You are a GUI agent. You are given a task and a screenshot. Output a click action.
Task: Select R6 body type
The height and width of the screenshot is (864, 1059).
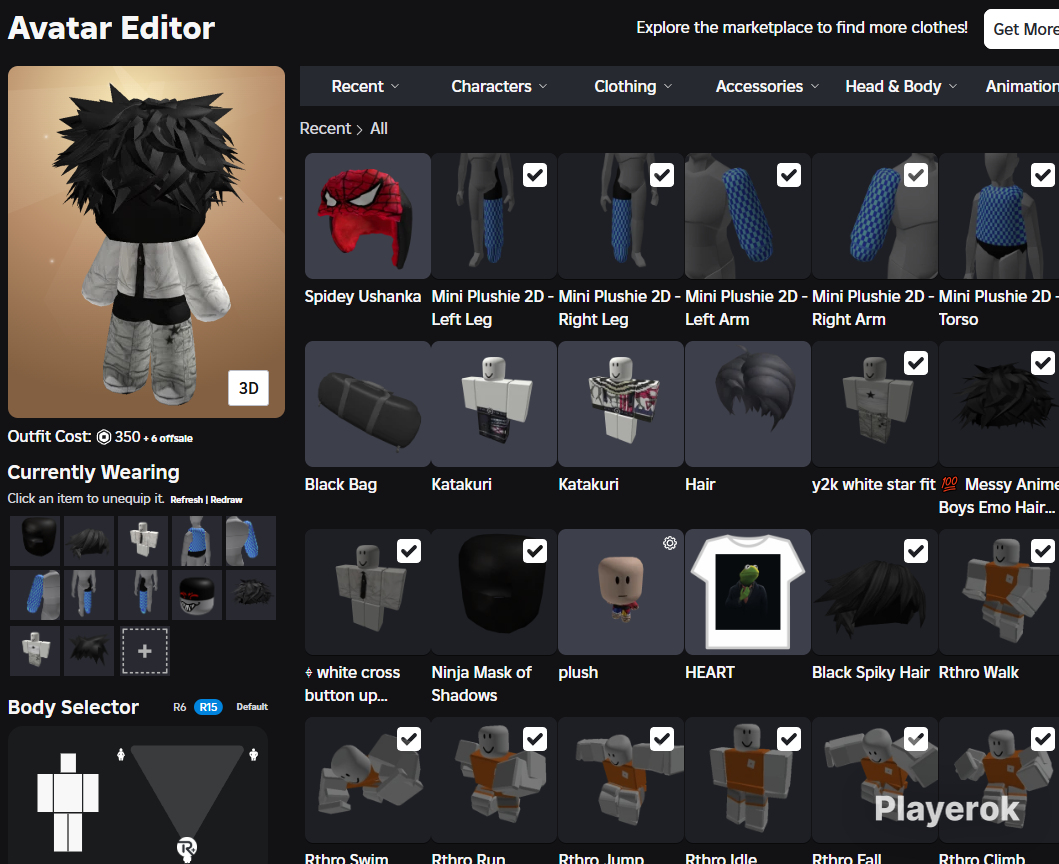coord(179,707)
